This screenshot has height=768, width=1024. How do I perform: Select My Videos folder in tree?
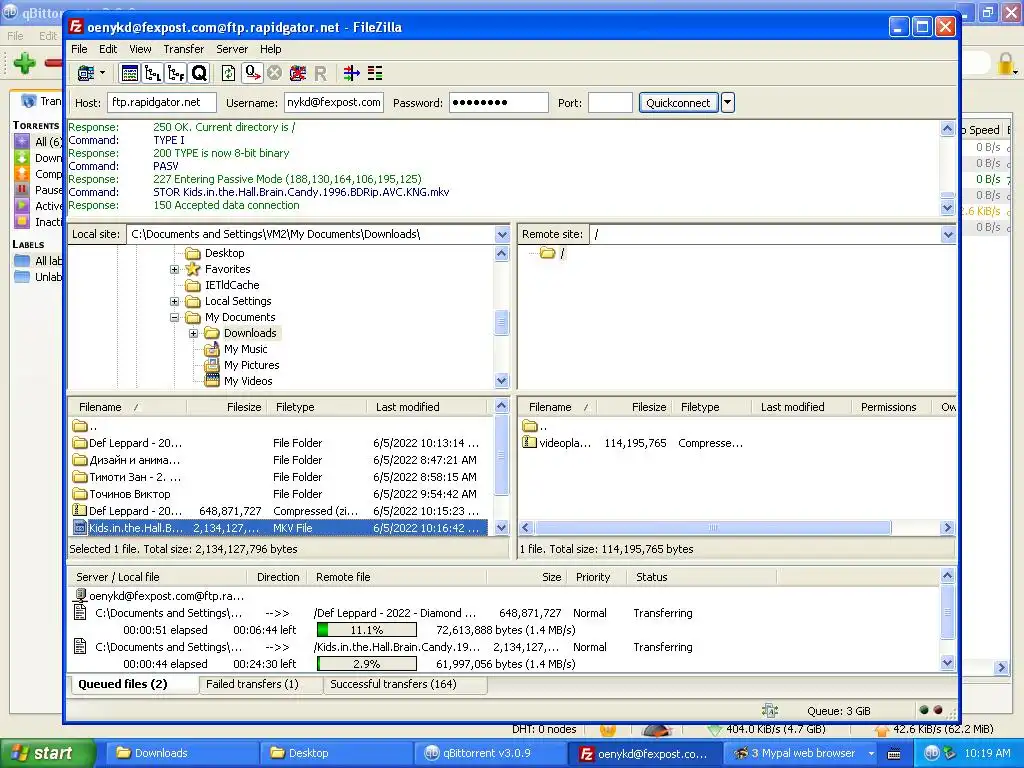pos(248,381)
